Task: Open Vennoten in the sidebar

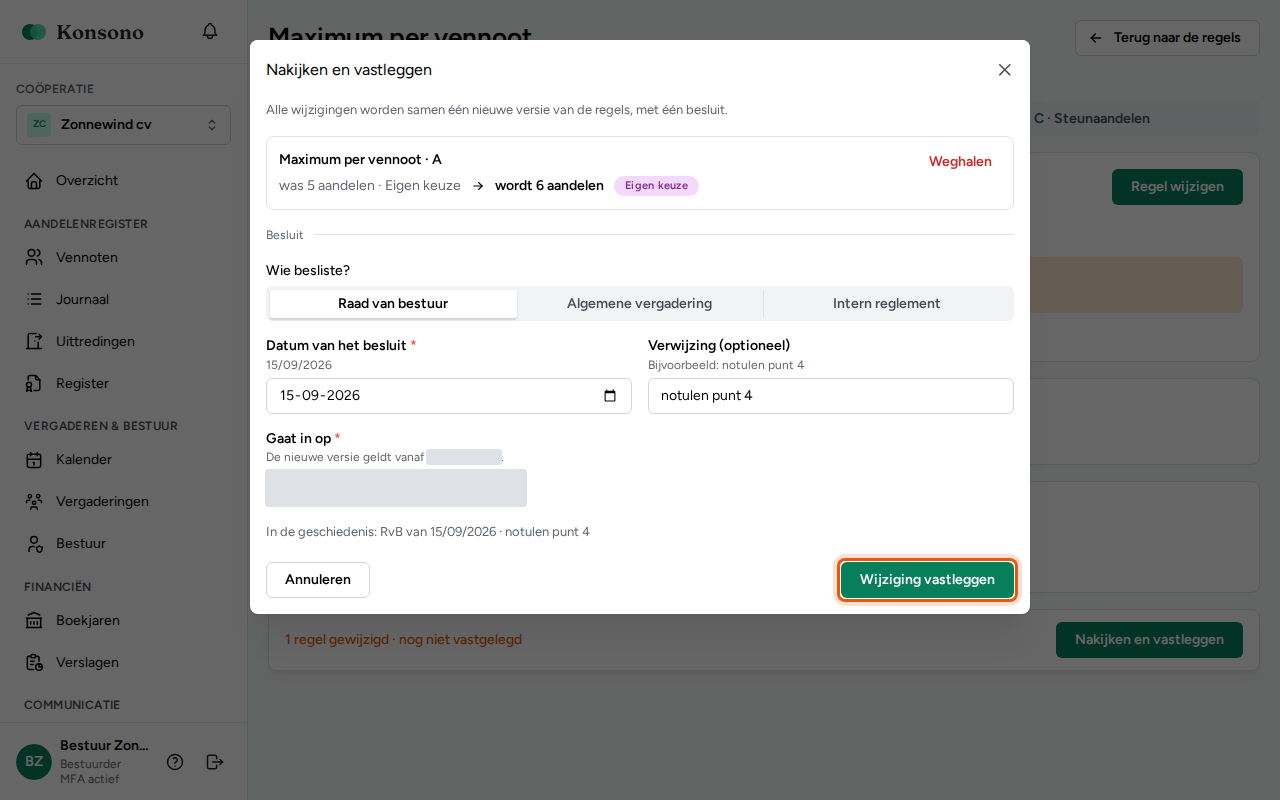Action: point(124,258)
